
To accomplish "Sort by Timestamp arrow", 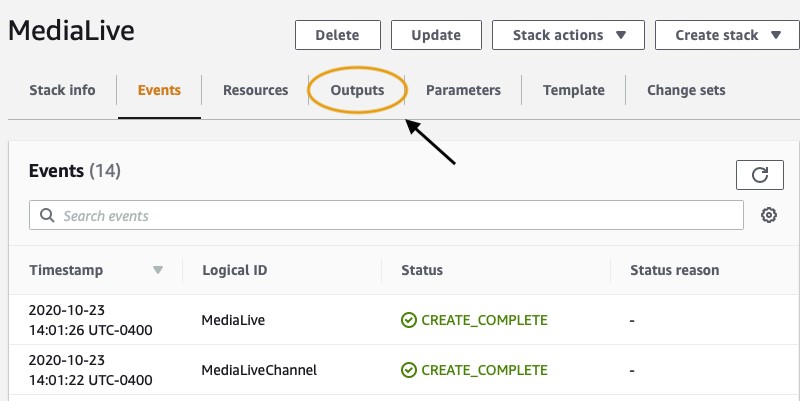I will (158, 270).
